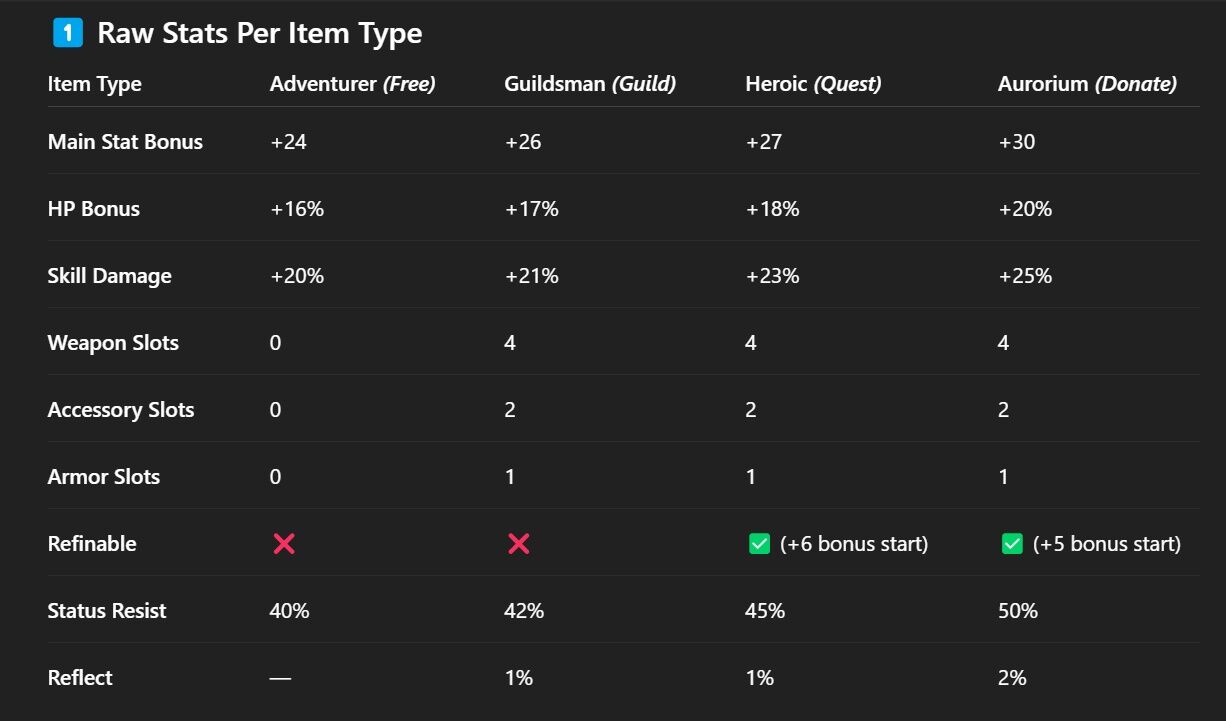Click the green checkmark in Aurorium Refinable cell
The width and height of the screenshot is (1226, 721).
point(1012,544)
